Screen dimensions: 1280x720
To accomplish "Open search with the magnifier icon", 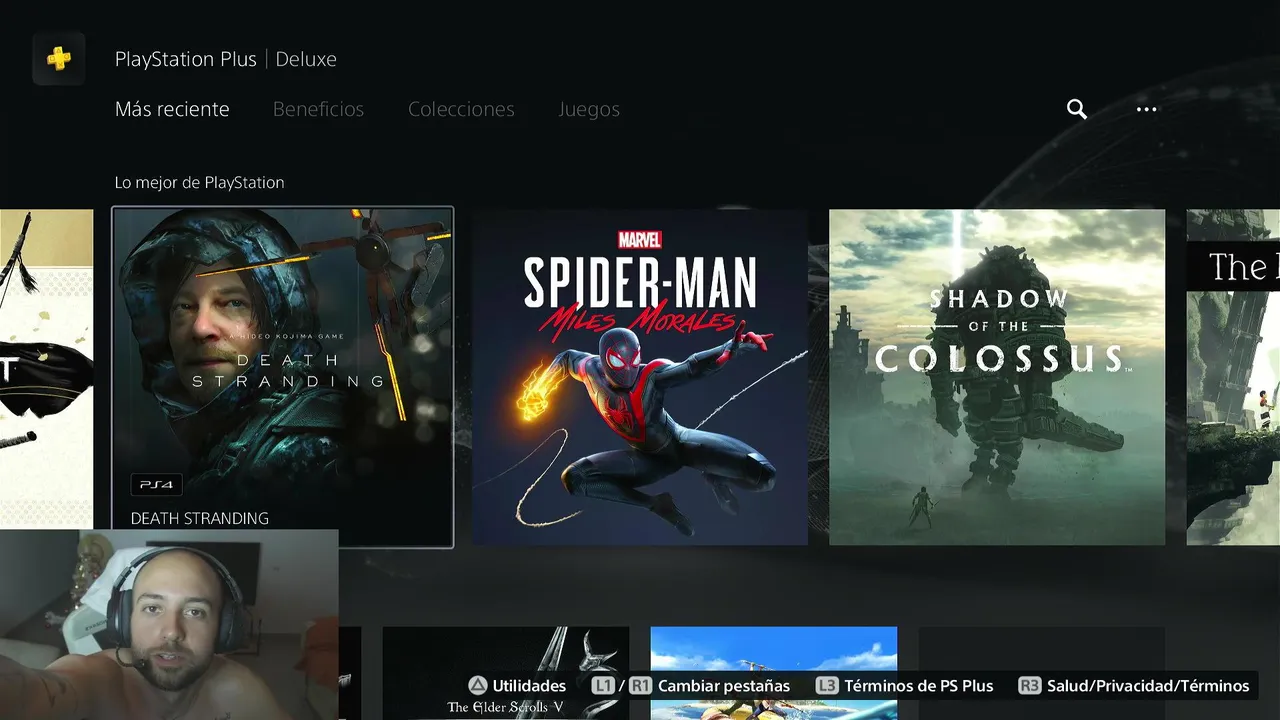I will (1076, 109).
